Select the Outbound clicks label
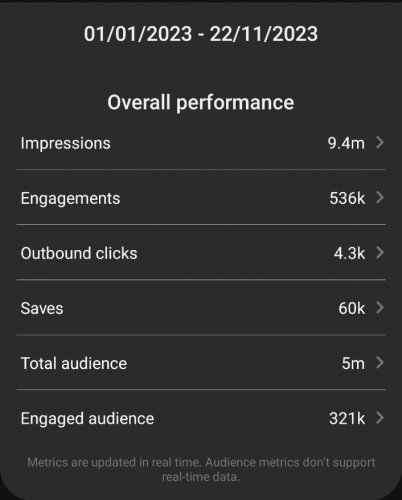Screen dimensions: 402x500 pyautogui.click(x=79, y=253)
